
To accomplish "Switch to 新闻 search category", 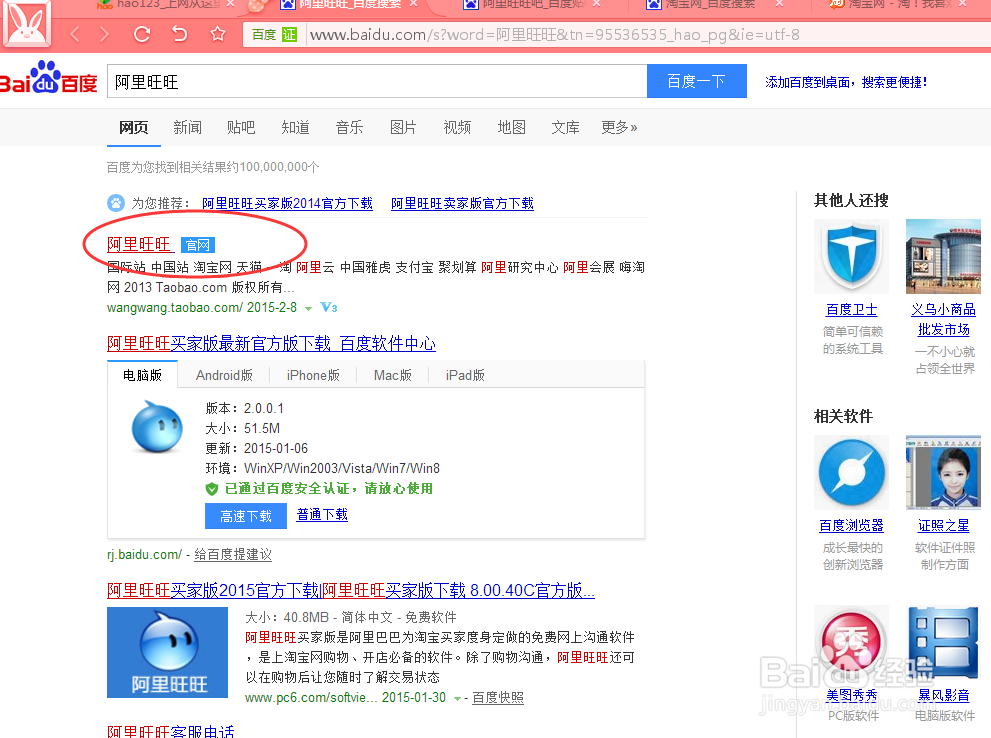I will (188, 127).
